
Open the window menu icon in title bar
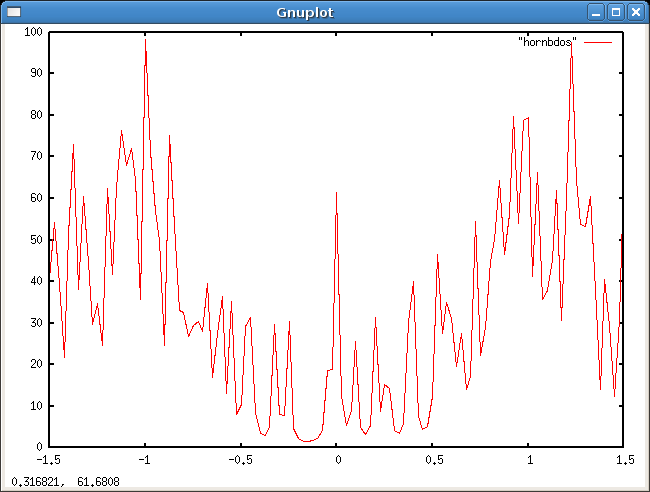[x=14, y=13]
